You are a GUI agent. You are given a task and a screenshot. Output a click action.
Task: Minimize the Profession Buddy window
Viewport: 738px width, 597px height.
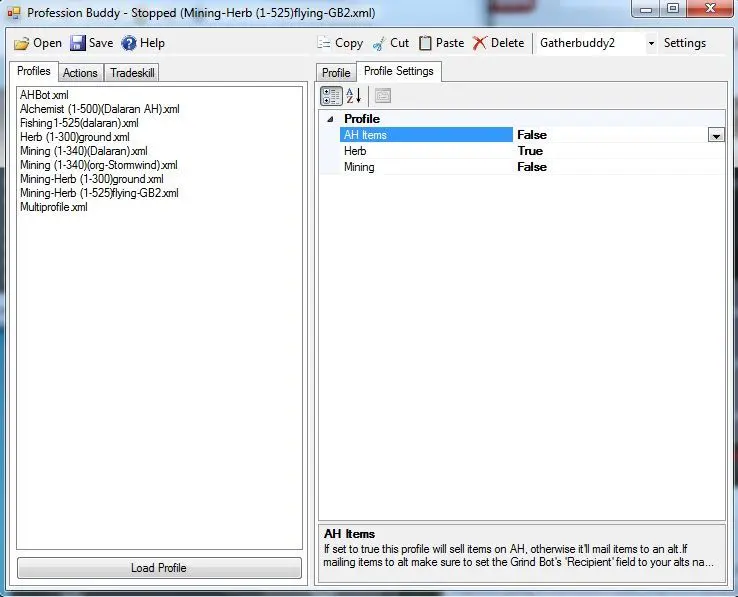tap(646, 9)
